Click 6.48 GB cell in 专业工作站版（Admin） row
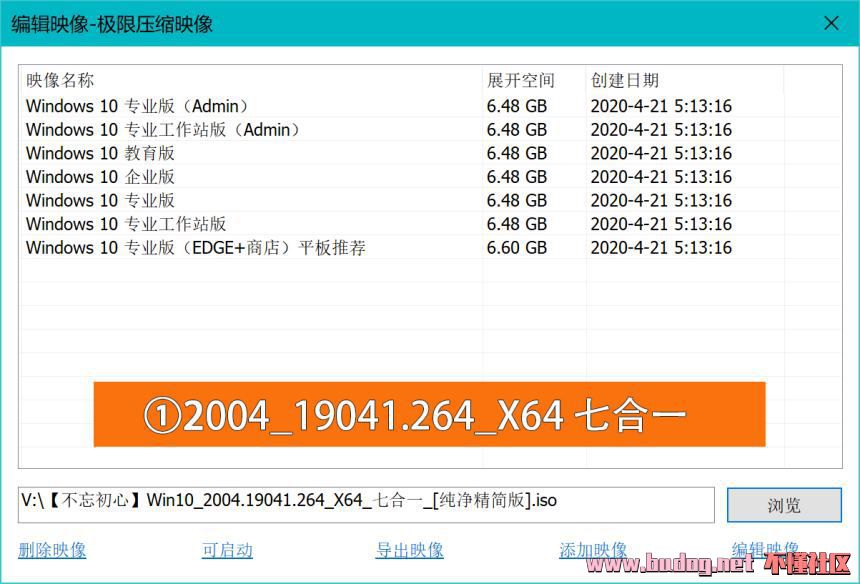 (x=517, y=129)
